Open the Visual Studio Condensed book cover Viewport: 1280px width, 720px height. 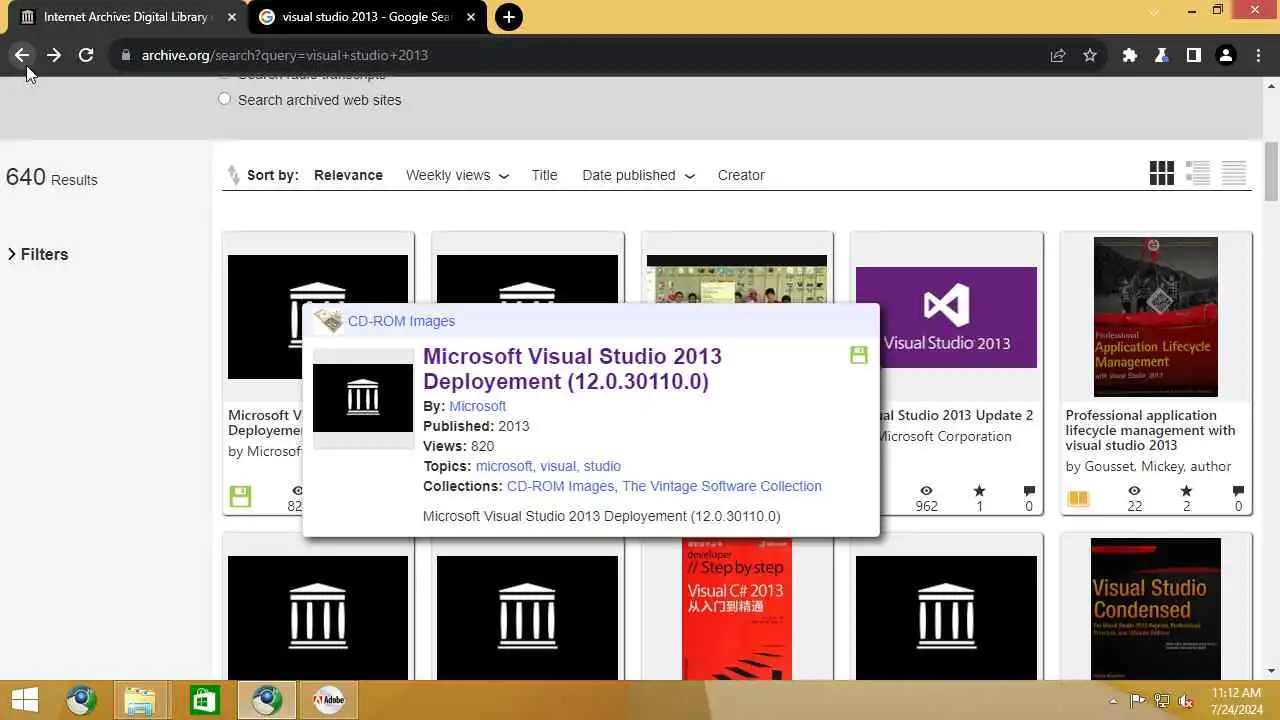pos(1156,609)
